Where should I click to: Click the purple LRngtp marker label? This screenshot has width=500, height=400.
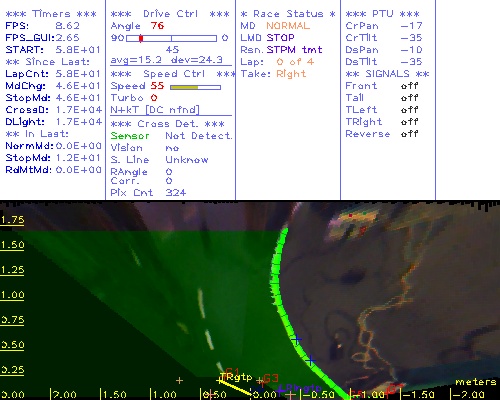pos(300,388)
